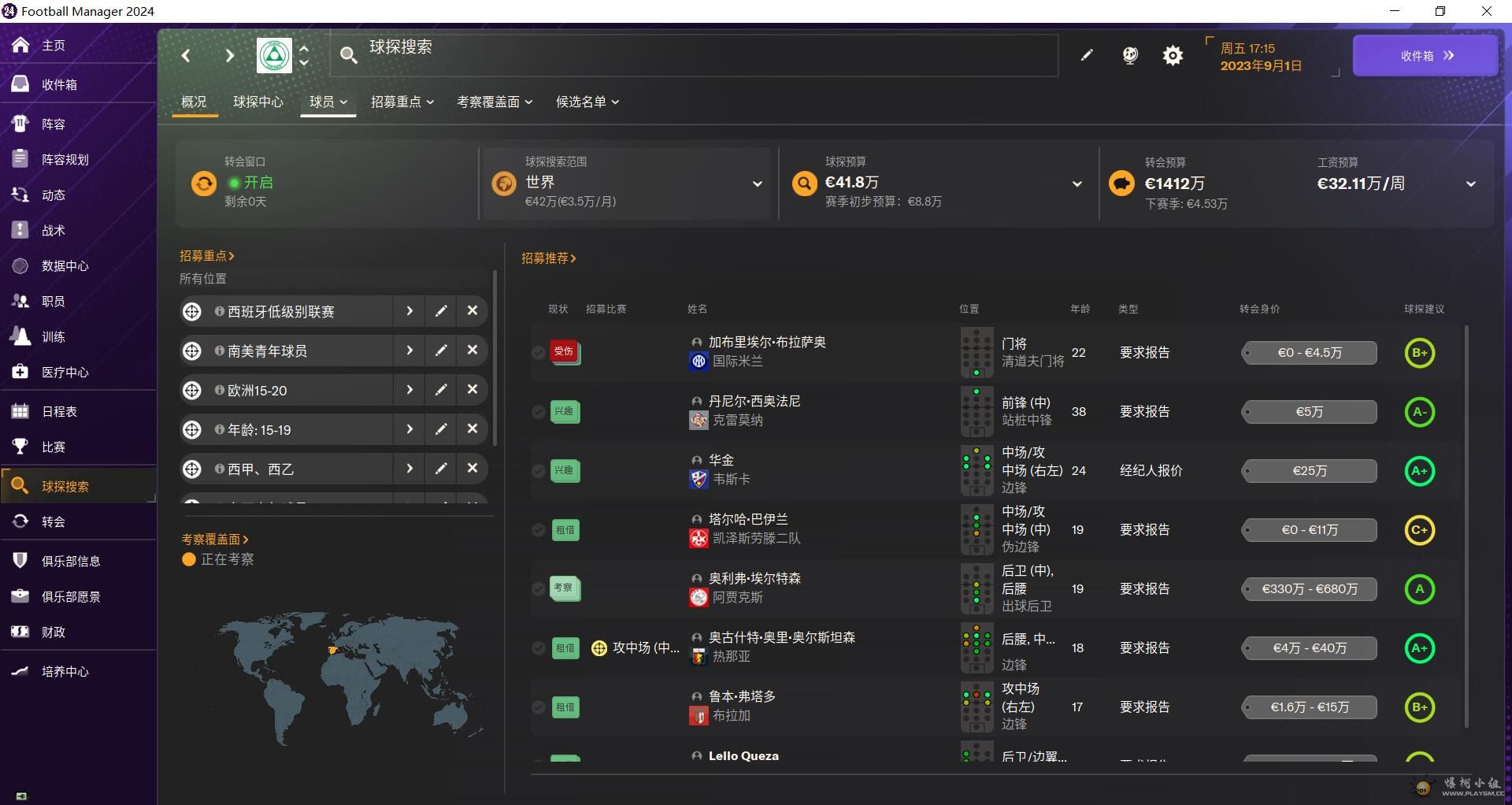Viewport: 1512px width, 805px height.
Task: Tick the checkbox for 华金 row
Action: coord(539,471)
